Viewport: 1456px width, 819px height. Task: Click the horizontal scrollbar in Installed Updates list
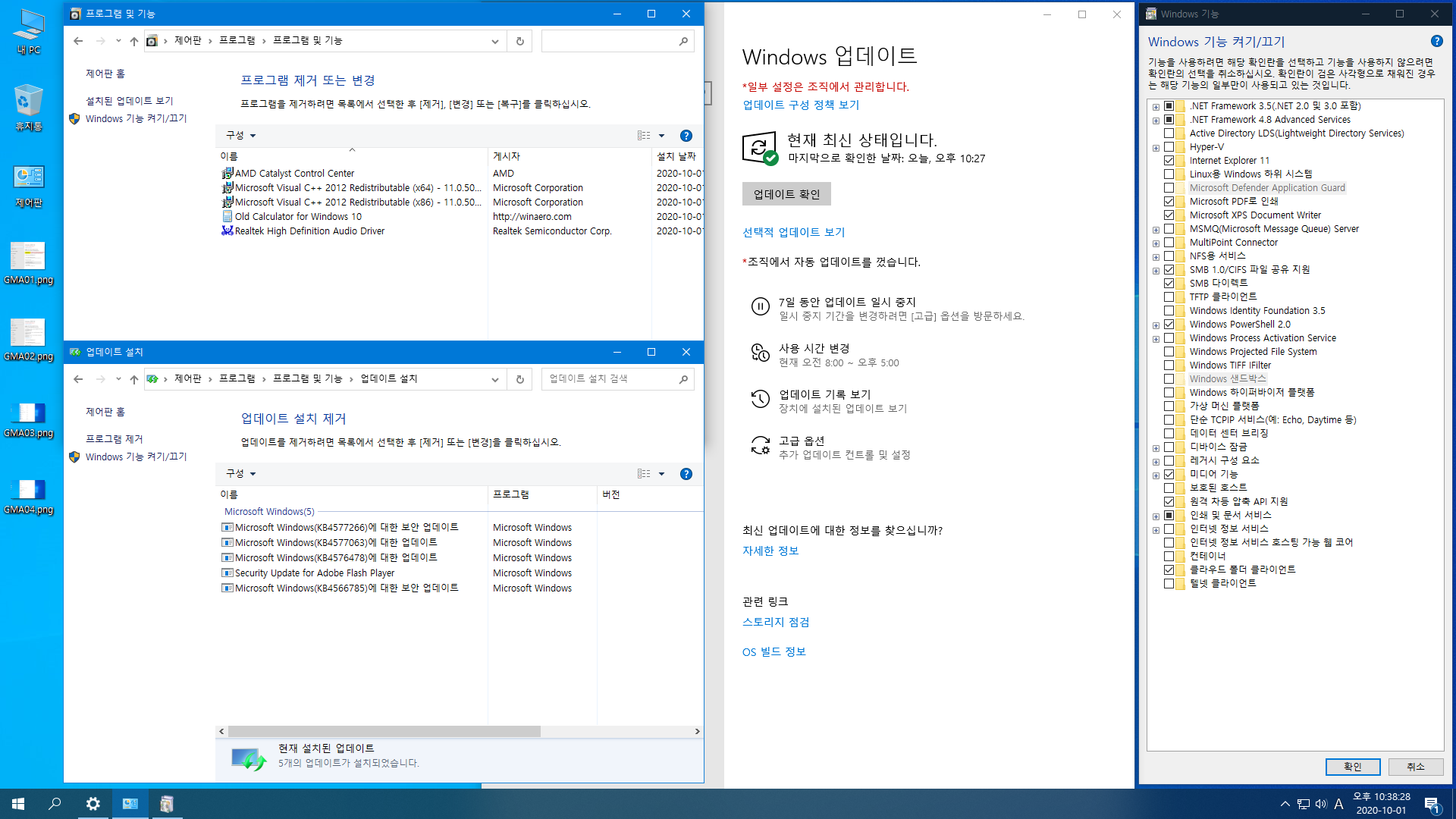(x=384, y=732)
